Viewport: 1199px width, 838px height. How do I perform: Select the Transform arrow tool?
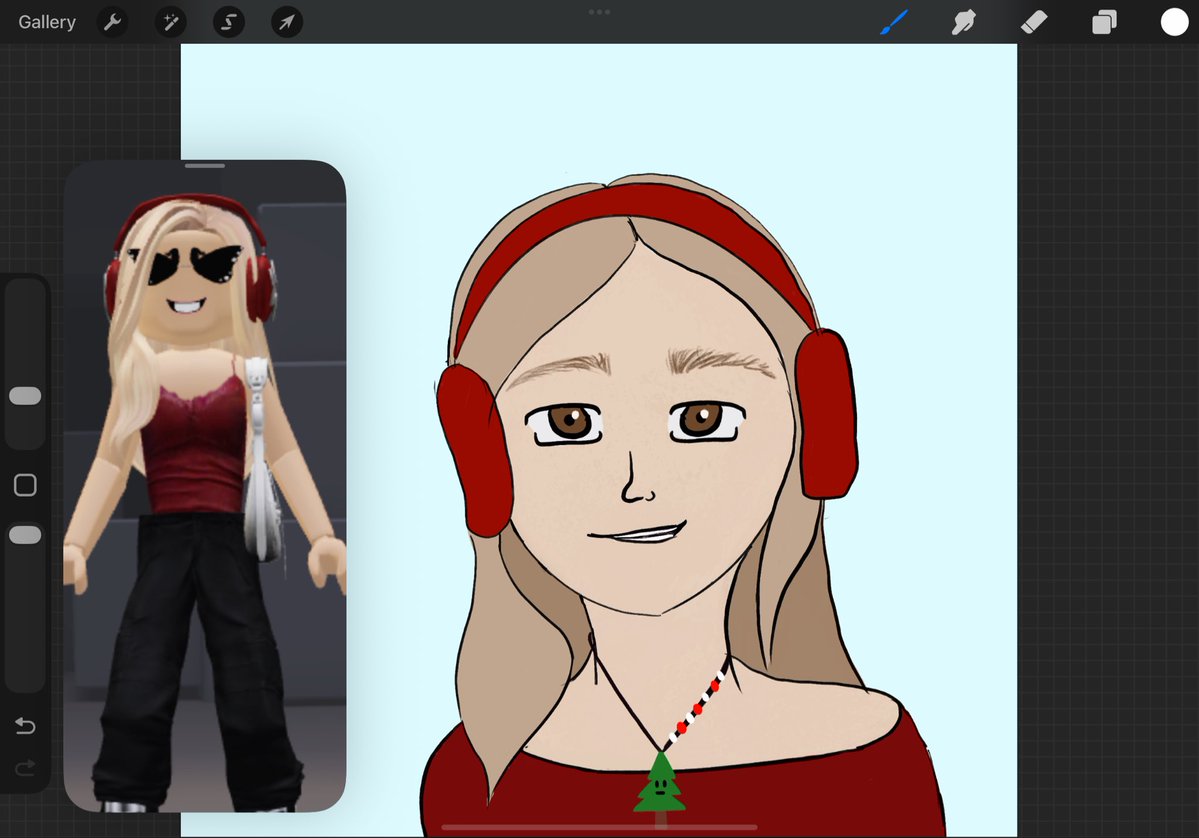click(x=286, y=21)
